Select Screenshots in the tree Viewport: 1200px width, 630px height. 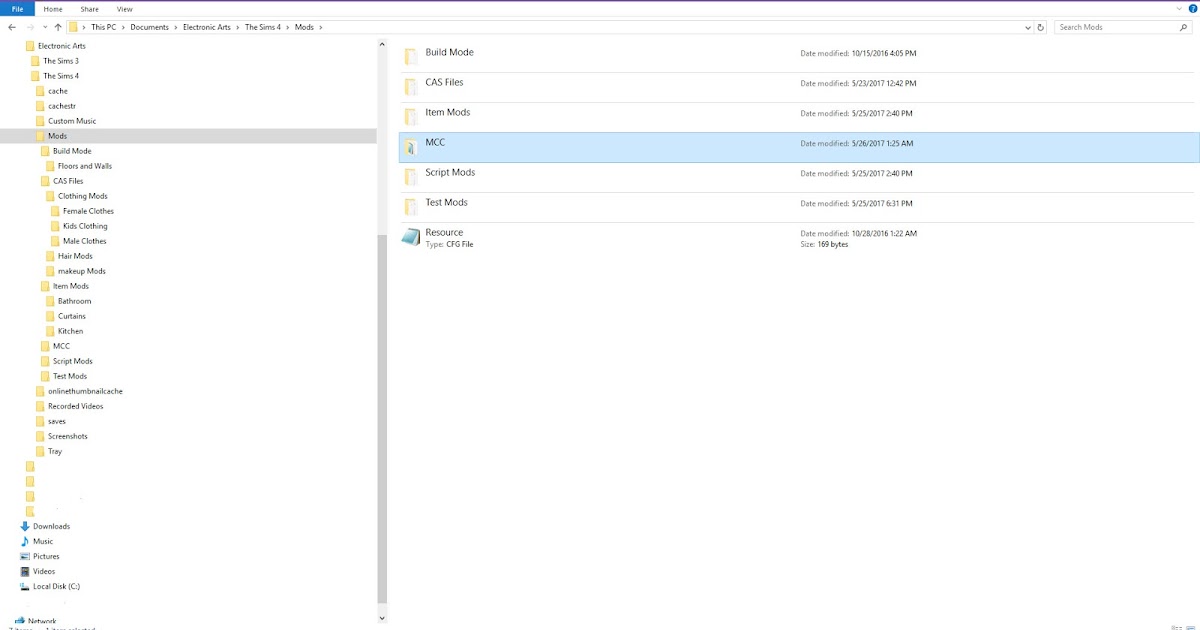pos(68,436)
